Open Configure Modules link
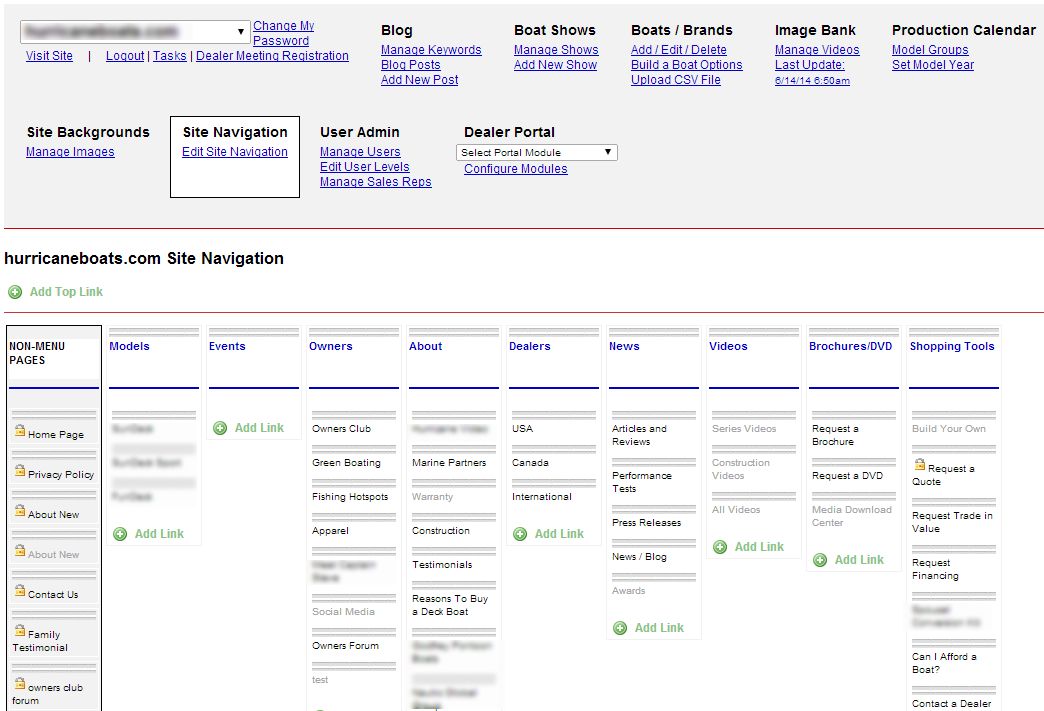The height and width of the screenshot is (711, 1044). click(515, 169)
